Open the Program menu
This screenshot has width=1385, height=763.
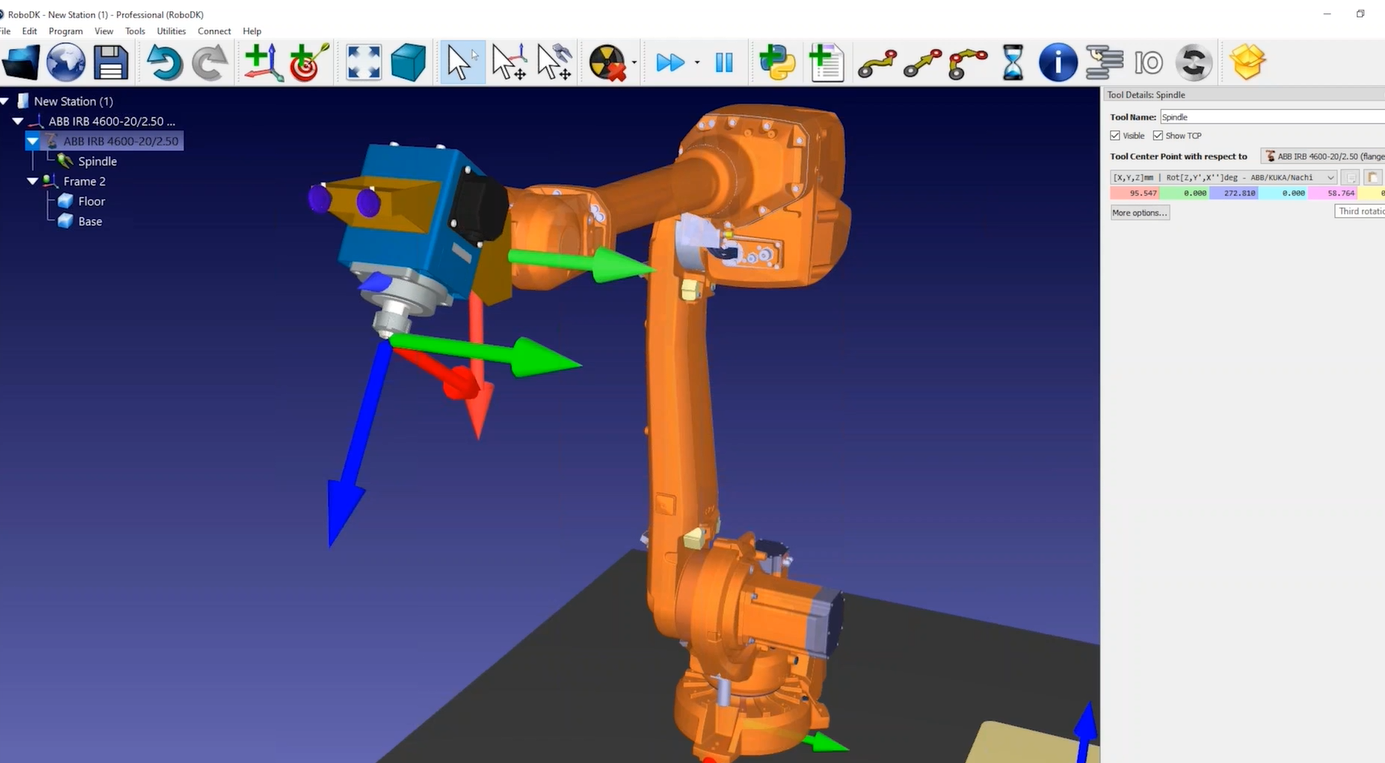click(x=65, y=31)
